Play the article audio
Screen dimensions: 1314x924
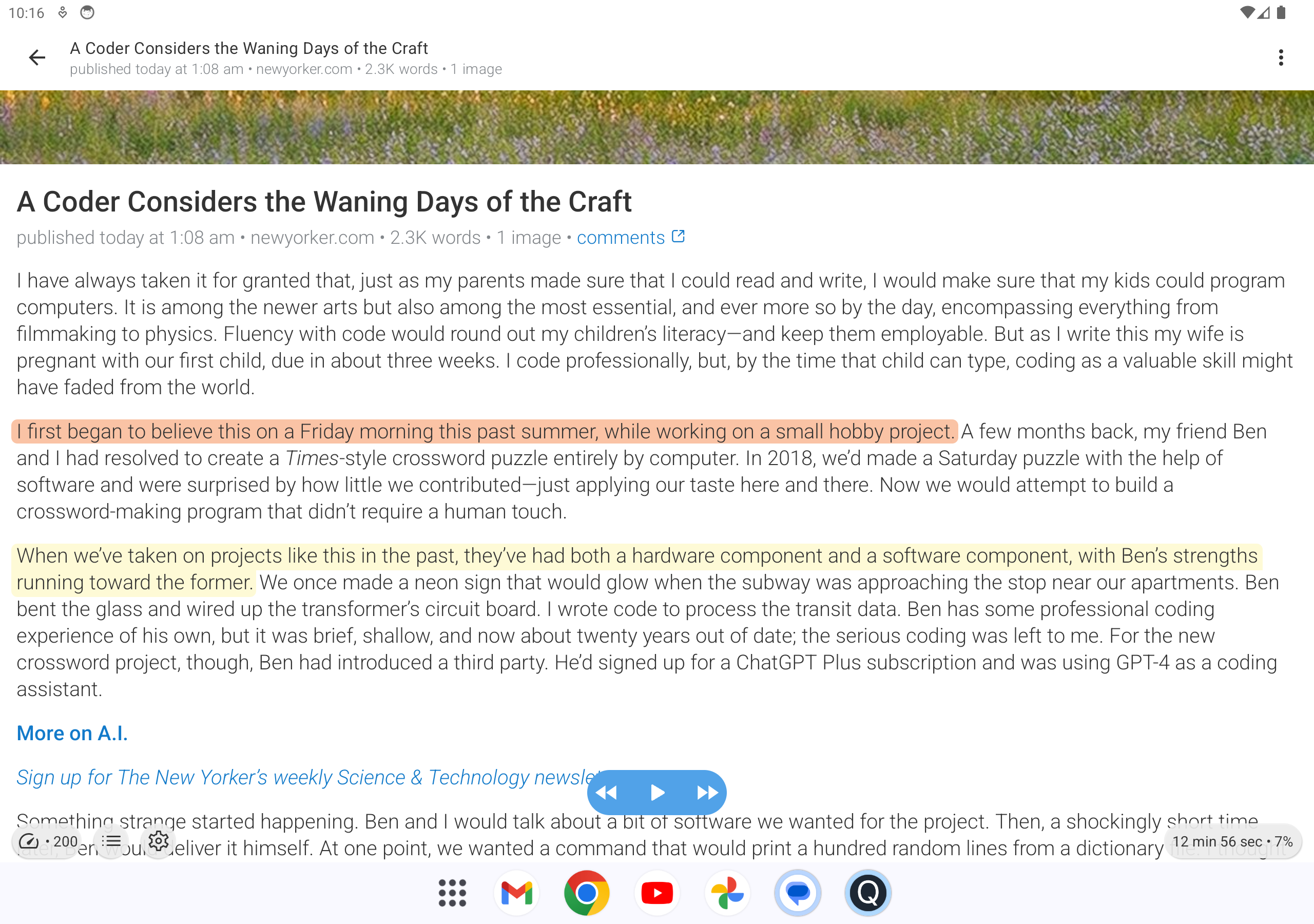tap(656, 792)
